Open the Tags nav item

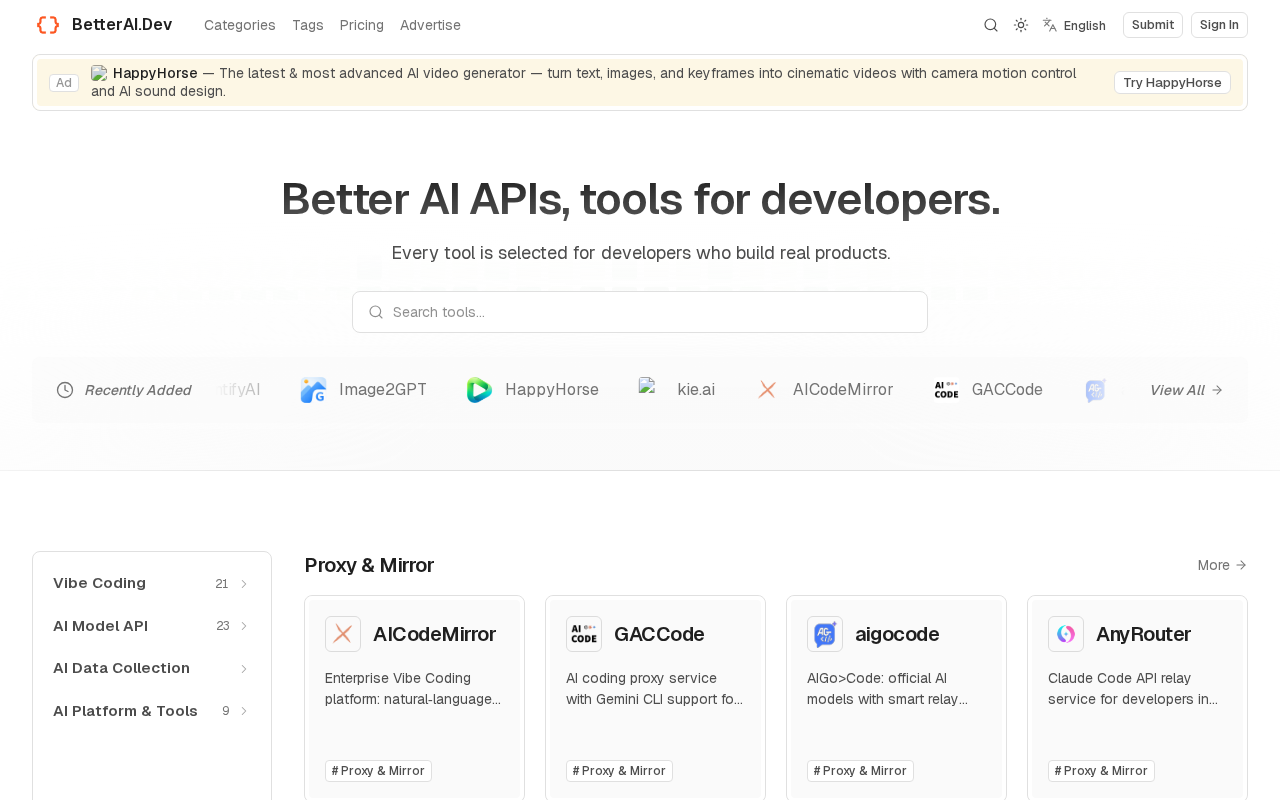click(x=308, y=25)
